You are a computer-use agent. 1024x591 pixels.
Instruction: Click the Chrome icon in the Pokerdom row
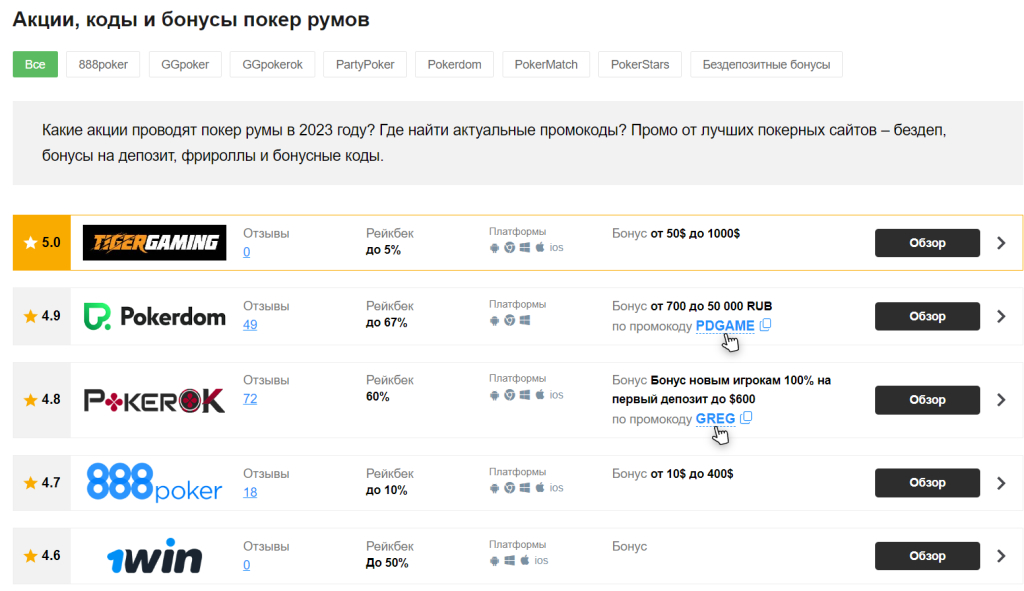coord(509,320)
